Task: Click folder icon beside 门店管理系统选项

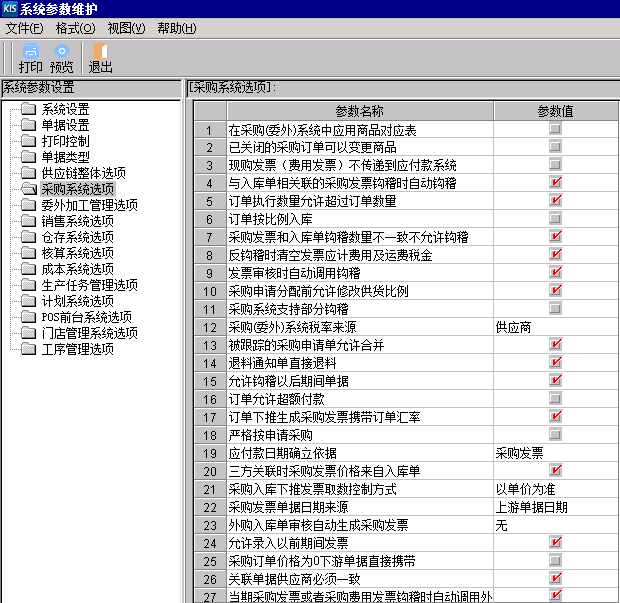Action: pyautogui.click(x=28, y=333)
